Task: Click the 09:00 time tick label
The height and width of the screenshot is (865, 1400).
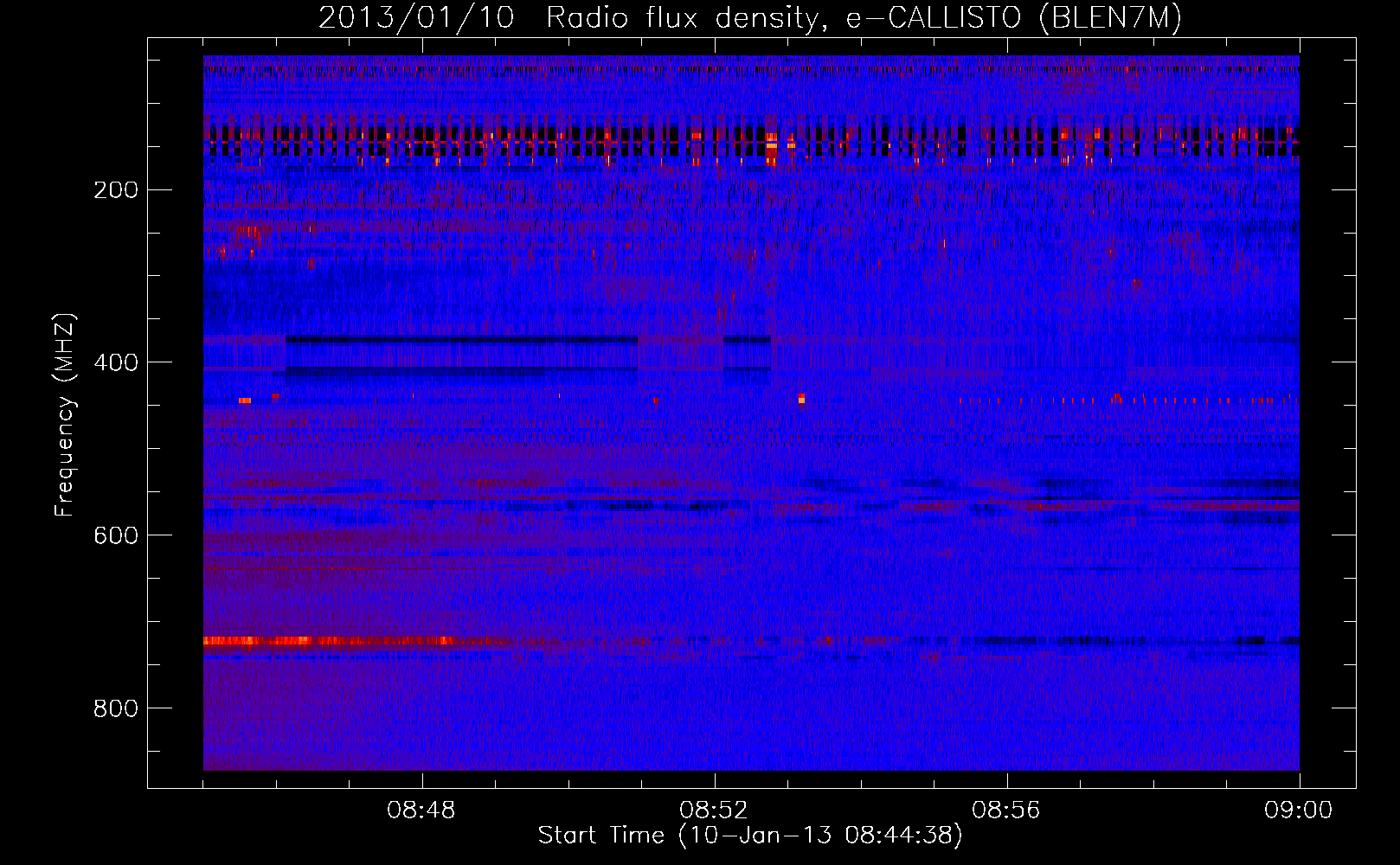Action: (x=1299, y=811)
